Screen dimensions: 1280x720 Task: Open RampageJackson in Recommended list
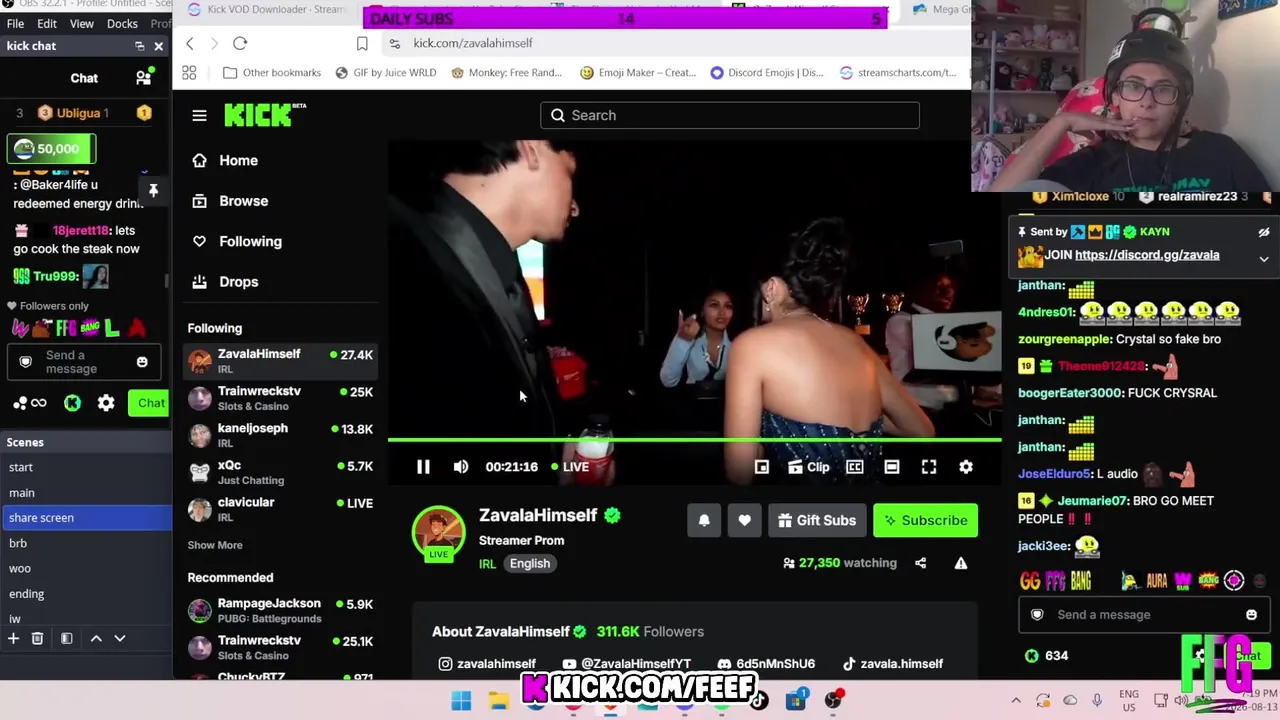(x=280, y=610)
